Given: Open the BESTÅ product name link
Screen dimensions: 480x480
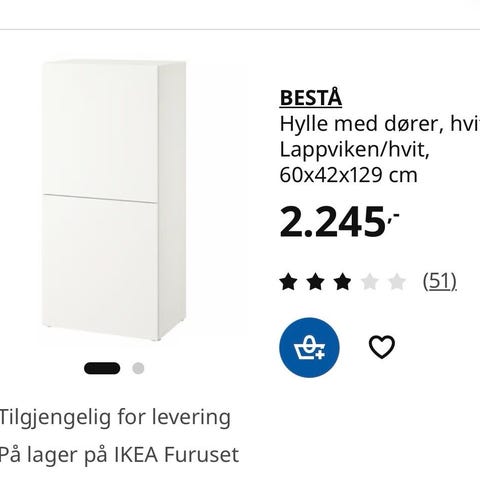Looking at the screenshot, I should pyautogui.click(x=311, y=98).
